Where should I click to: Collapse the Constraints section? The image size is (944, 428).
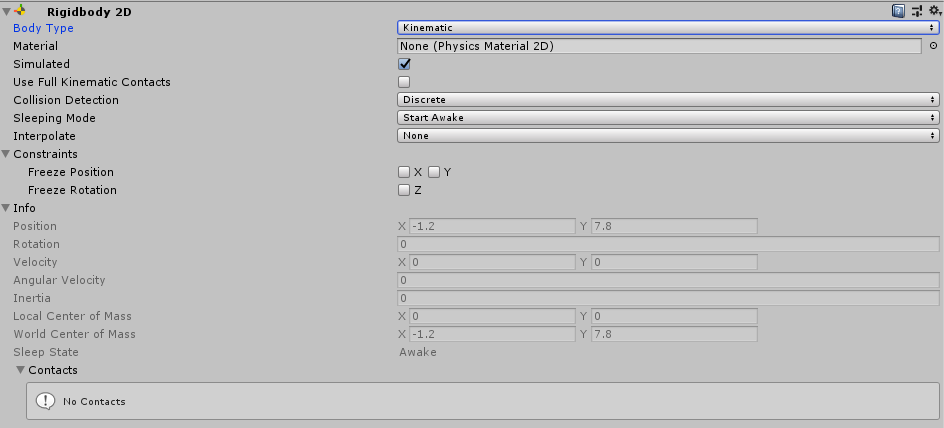point(6,154)
